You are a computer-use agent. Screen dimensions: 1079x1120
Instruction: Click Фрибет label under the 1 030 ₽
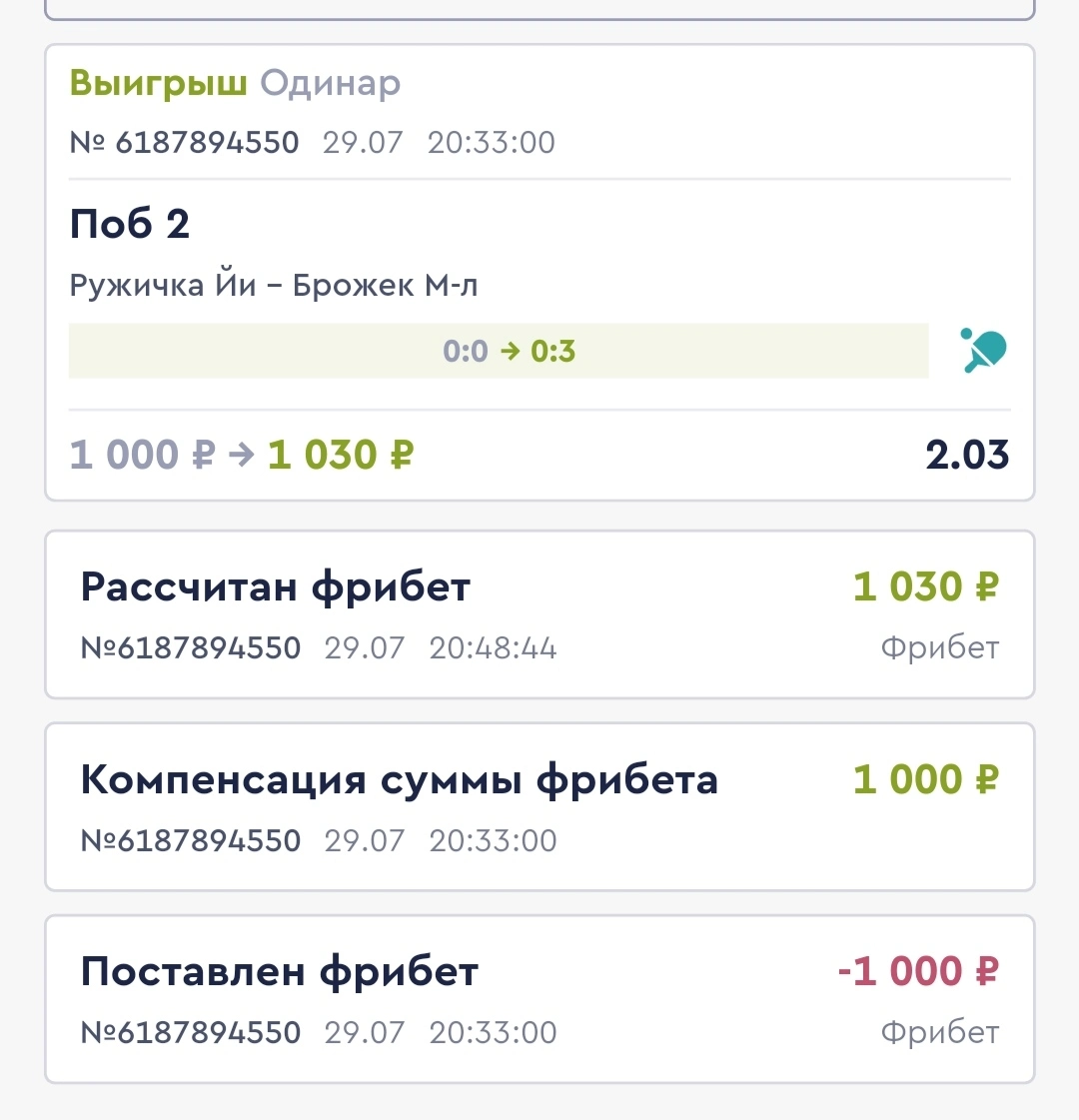(x=940, y=647)
